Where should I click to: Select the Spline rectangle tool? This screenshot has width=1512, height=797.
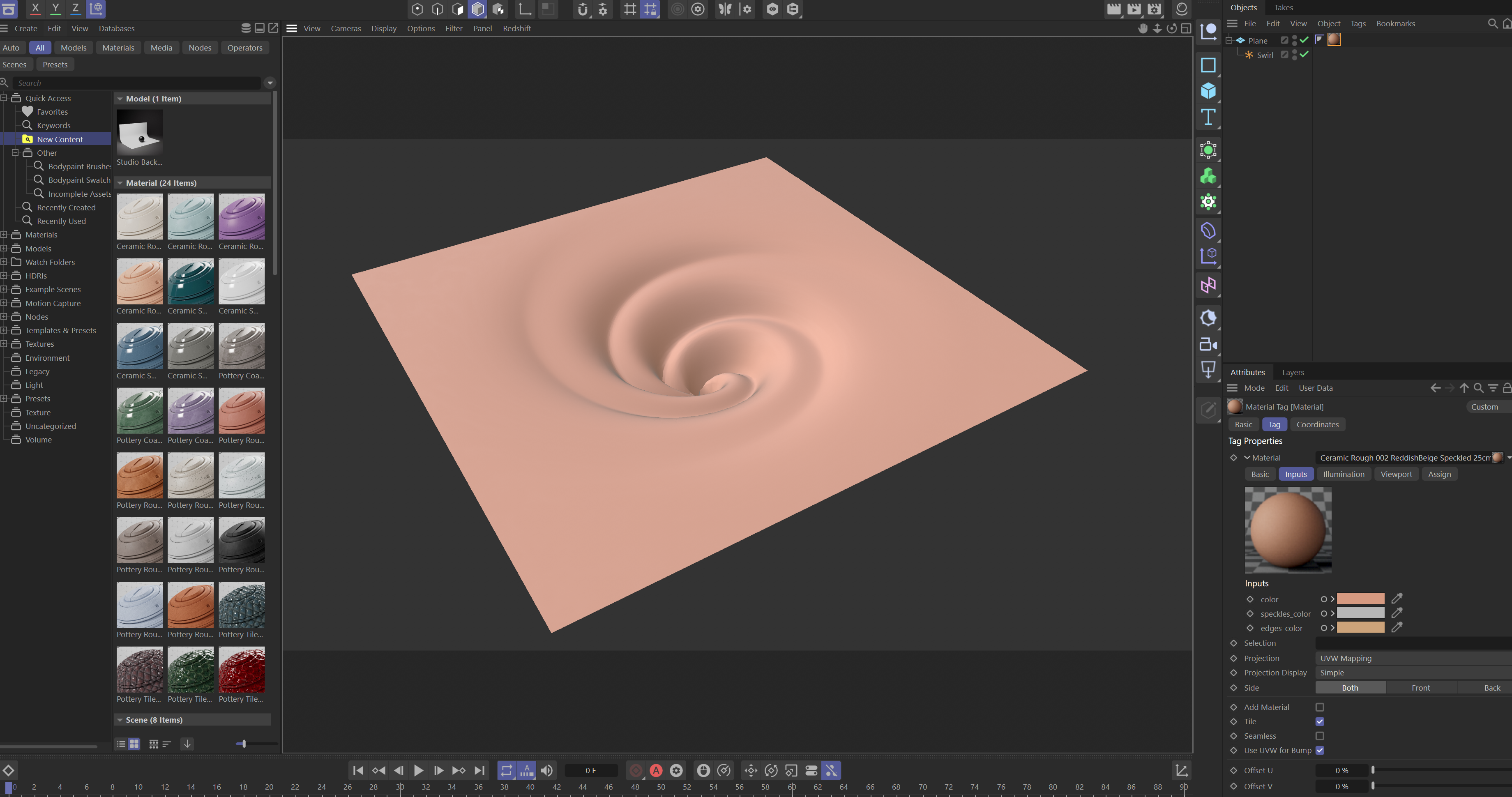tap(1208, 65)
